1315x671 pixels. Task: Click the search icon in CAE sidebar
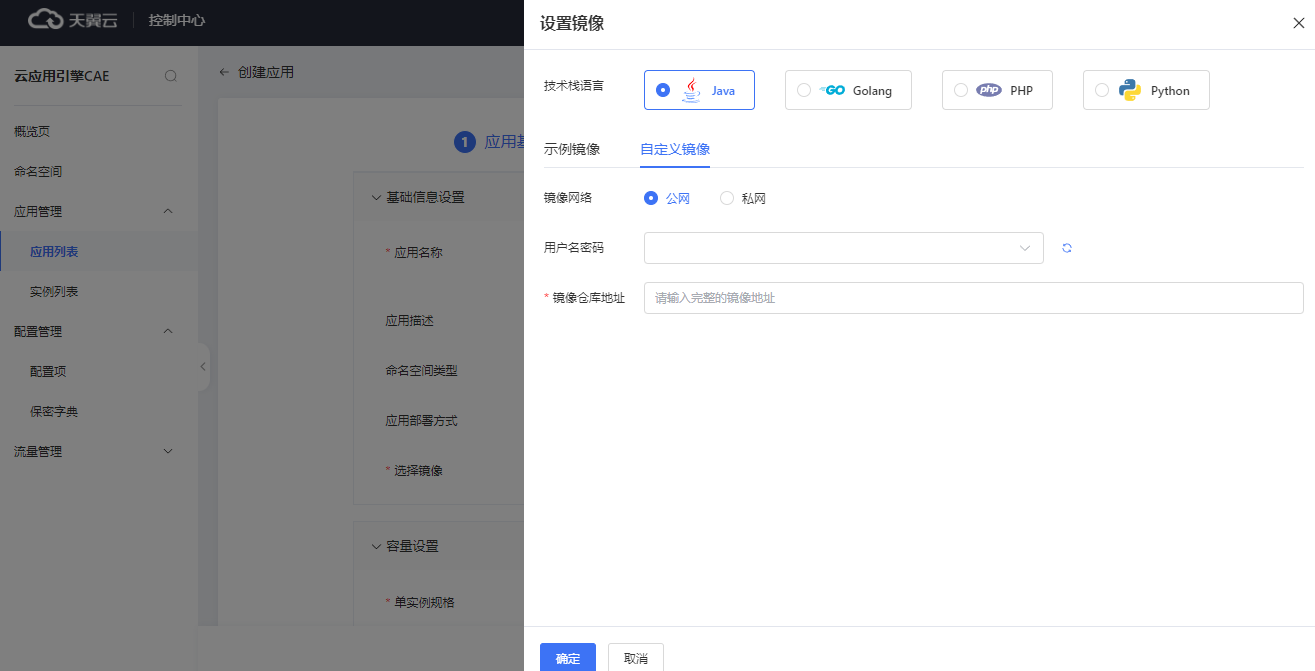click(171, 76)
